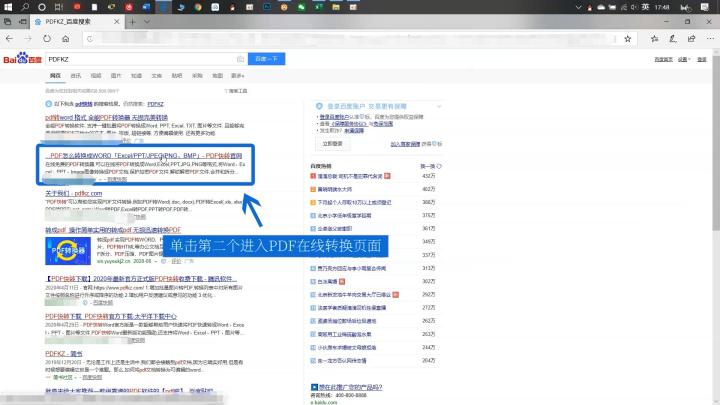Launch Cortana from the taskbar
The width and height of the screenshot is (720, 405).
click(x=42, y=7)
